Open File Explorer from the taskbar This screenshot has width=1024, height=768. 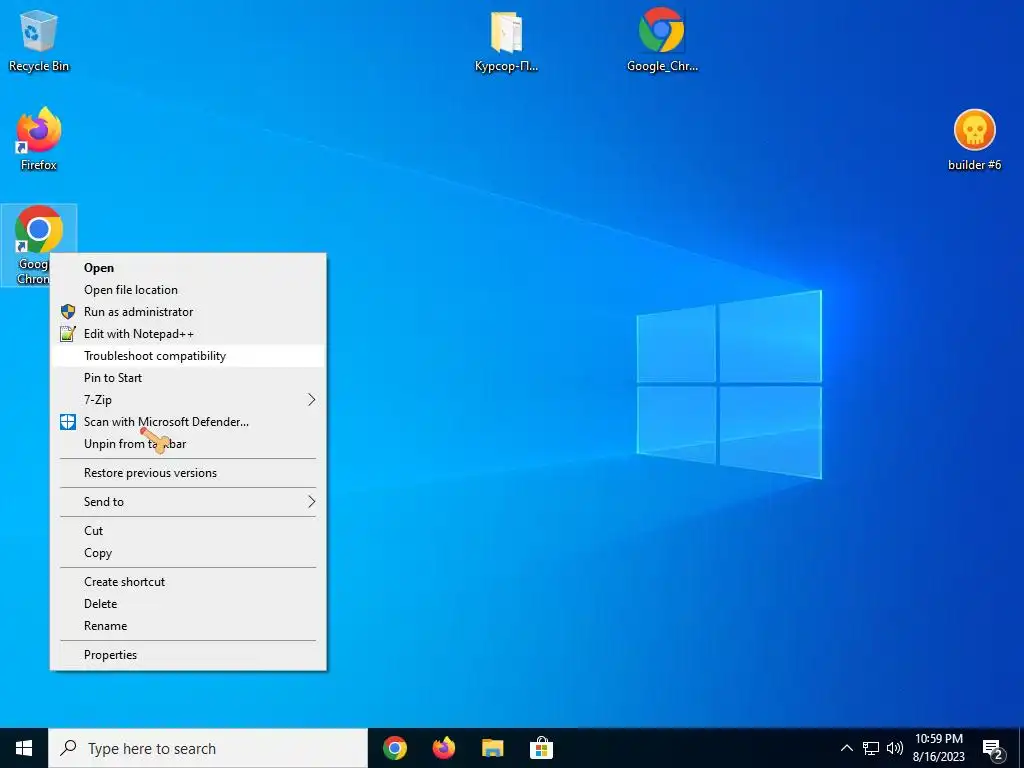click(492, 748)
